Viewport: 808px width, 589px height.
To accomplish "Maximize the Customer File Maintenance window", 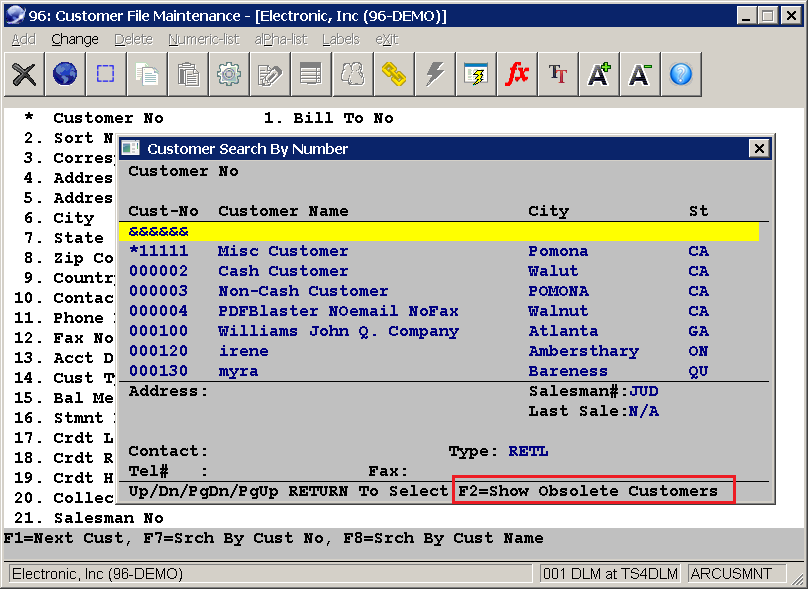I will tap(767, 15).
